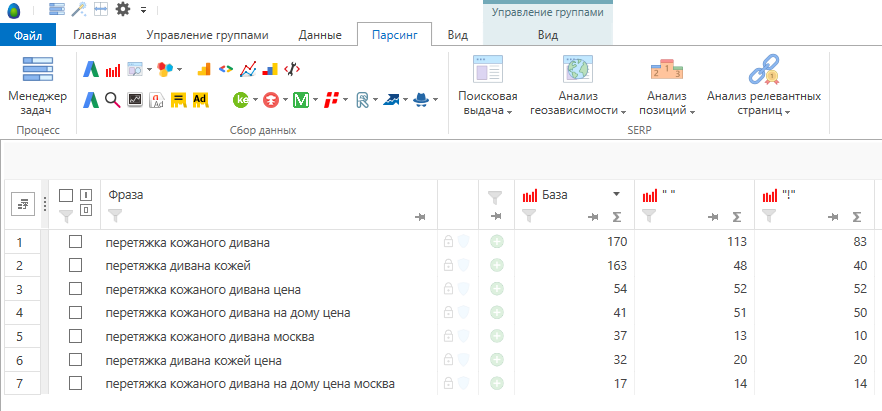Click the Анализ позиций button
The height and width of the screenshot is (411, 882).
[666, 86]
